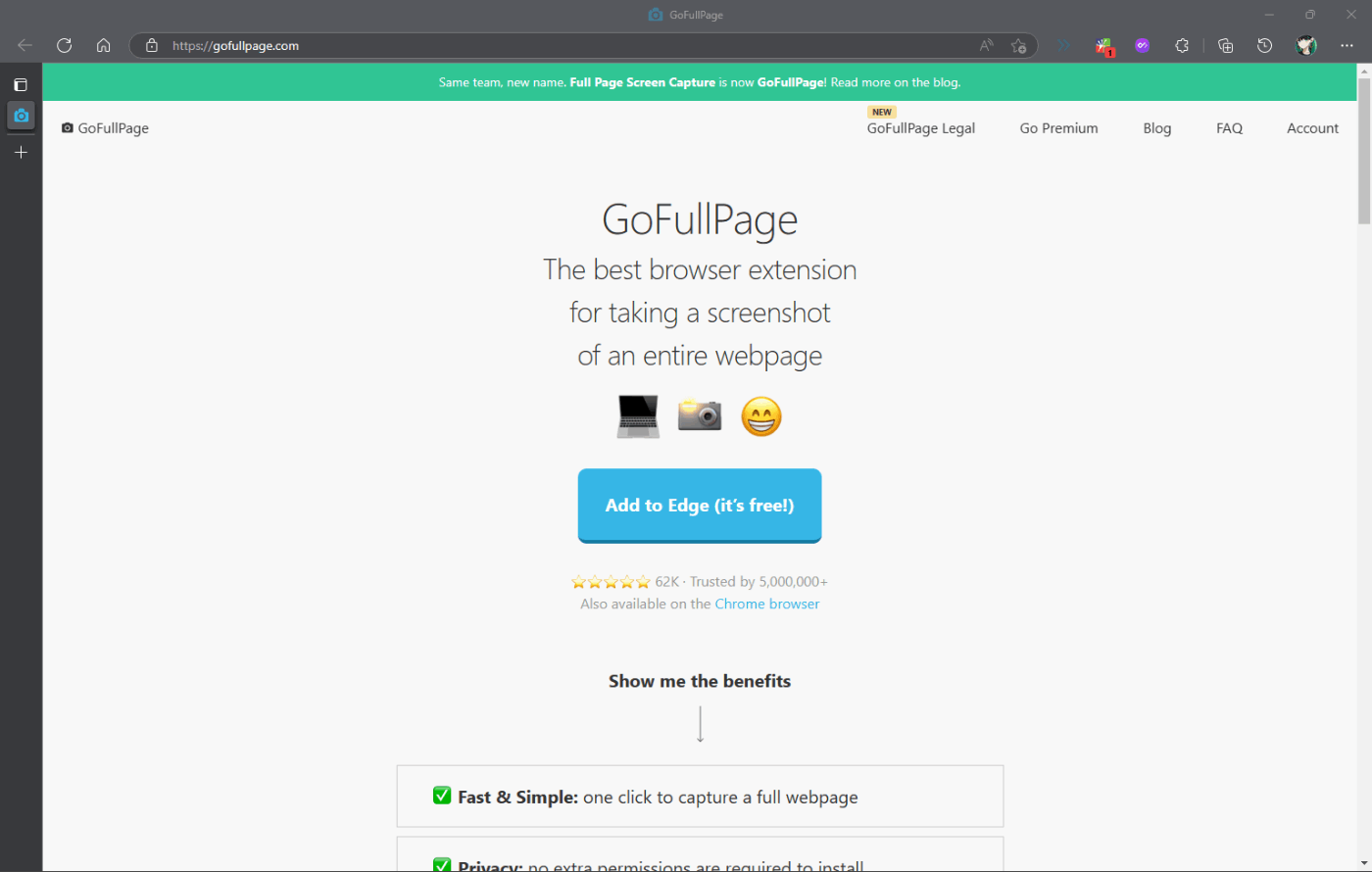Open the user profile avatar
The image size is (1372, 872).
[x=1306, y=45]
